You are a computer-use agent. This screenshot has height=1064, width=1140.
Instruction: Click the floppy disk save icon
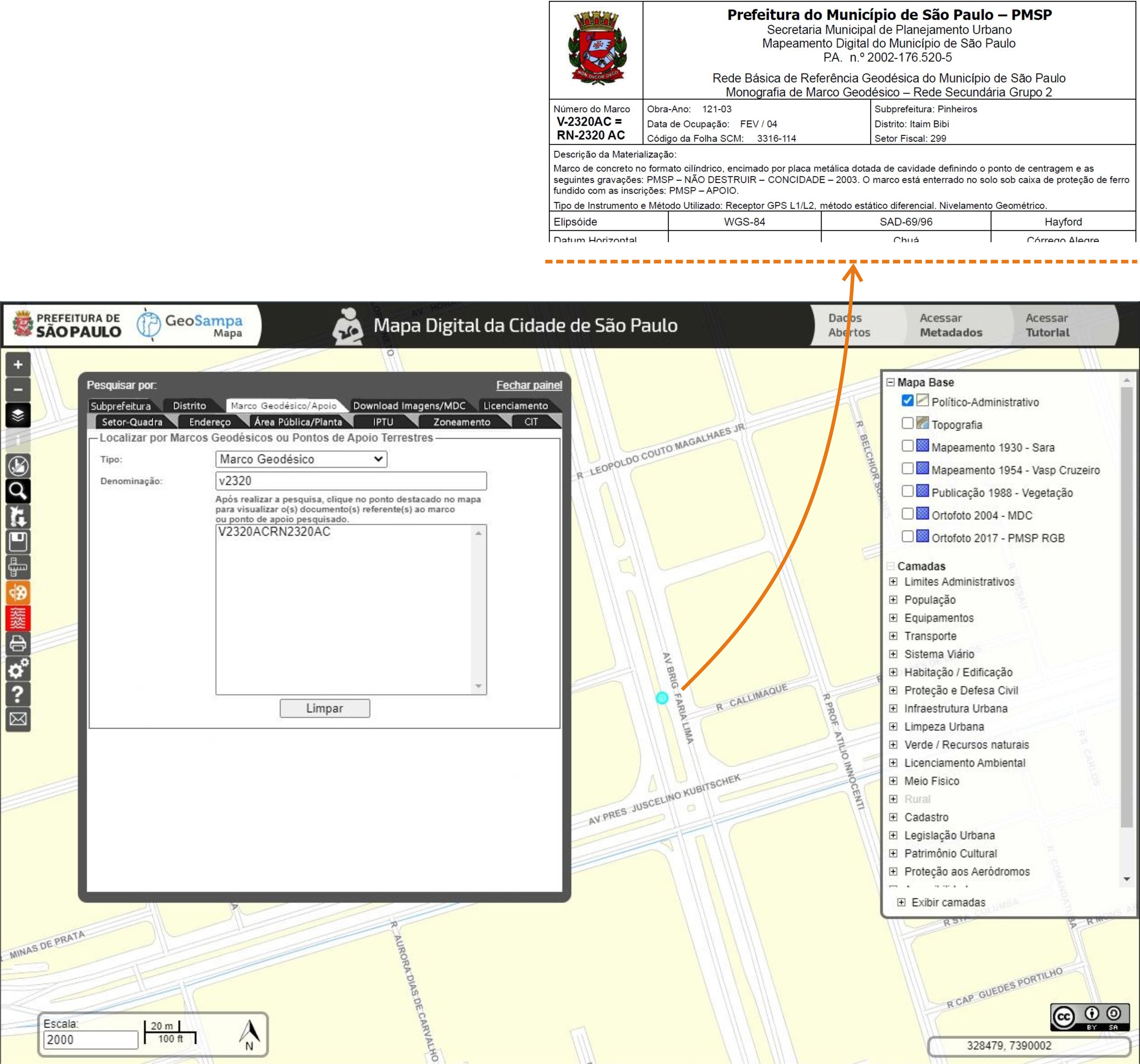coord(18,541)
